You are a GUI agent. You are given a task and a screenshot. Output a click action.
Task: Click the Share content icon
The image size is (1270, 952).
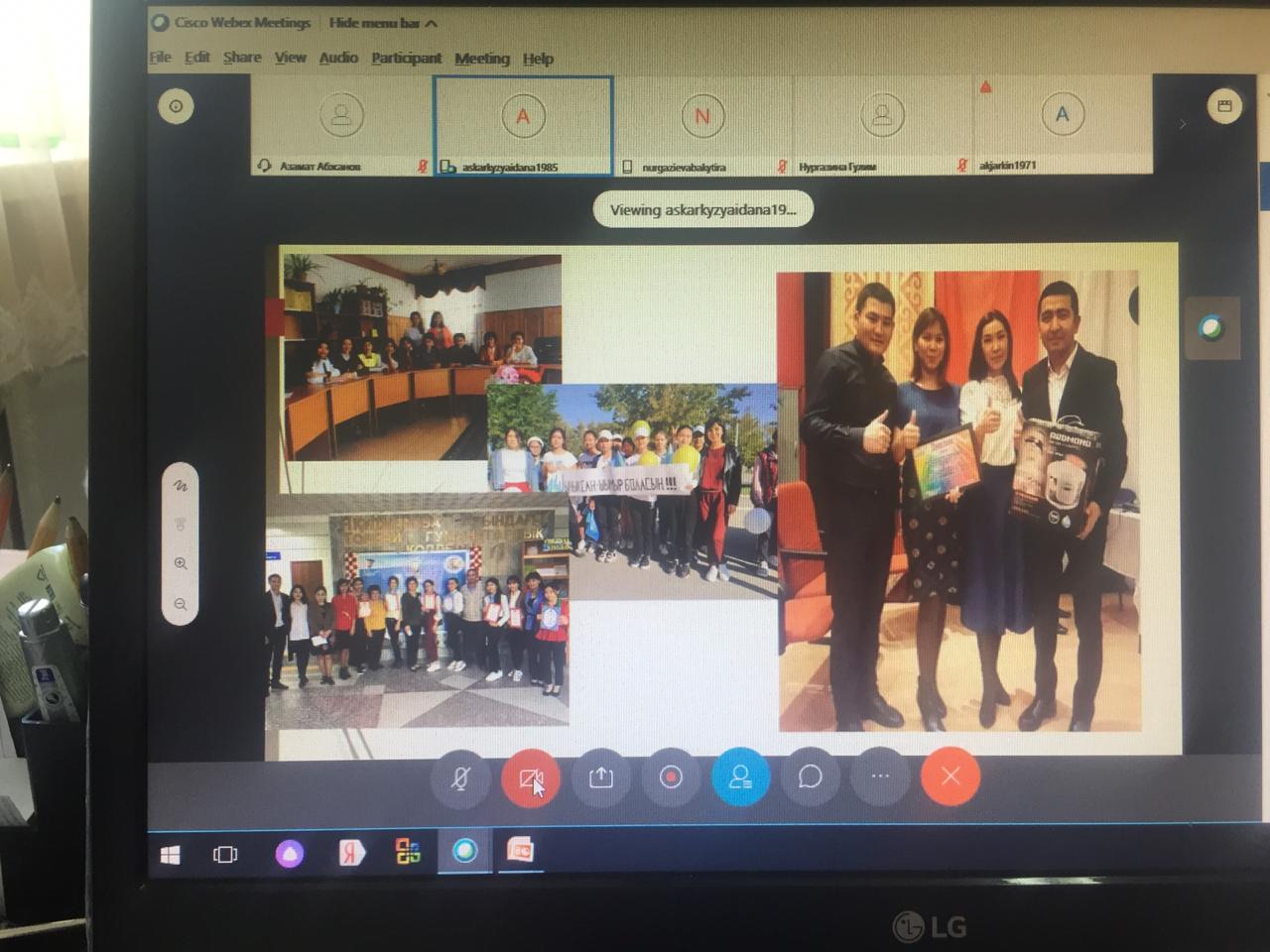600,777
